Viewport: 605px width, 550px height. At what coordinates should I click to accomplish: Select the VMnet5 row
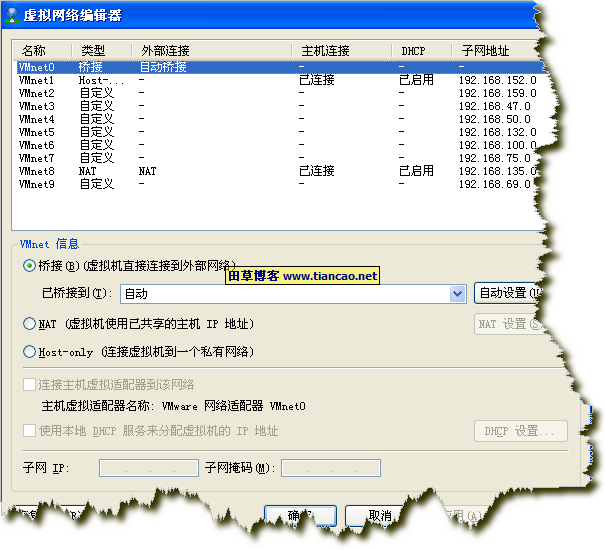[x=280, y=132]
